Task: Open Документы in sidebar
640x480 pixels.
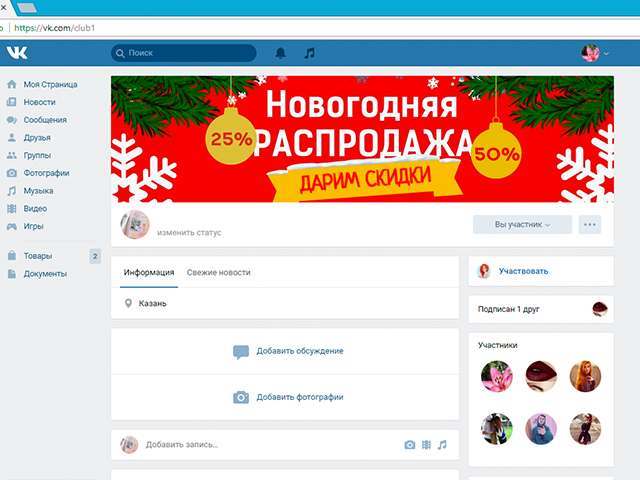Action: (x=45, y=274)
